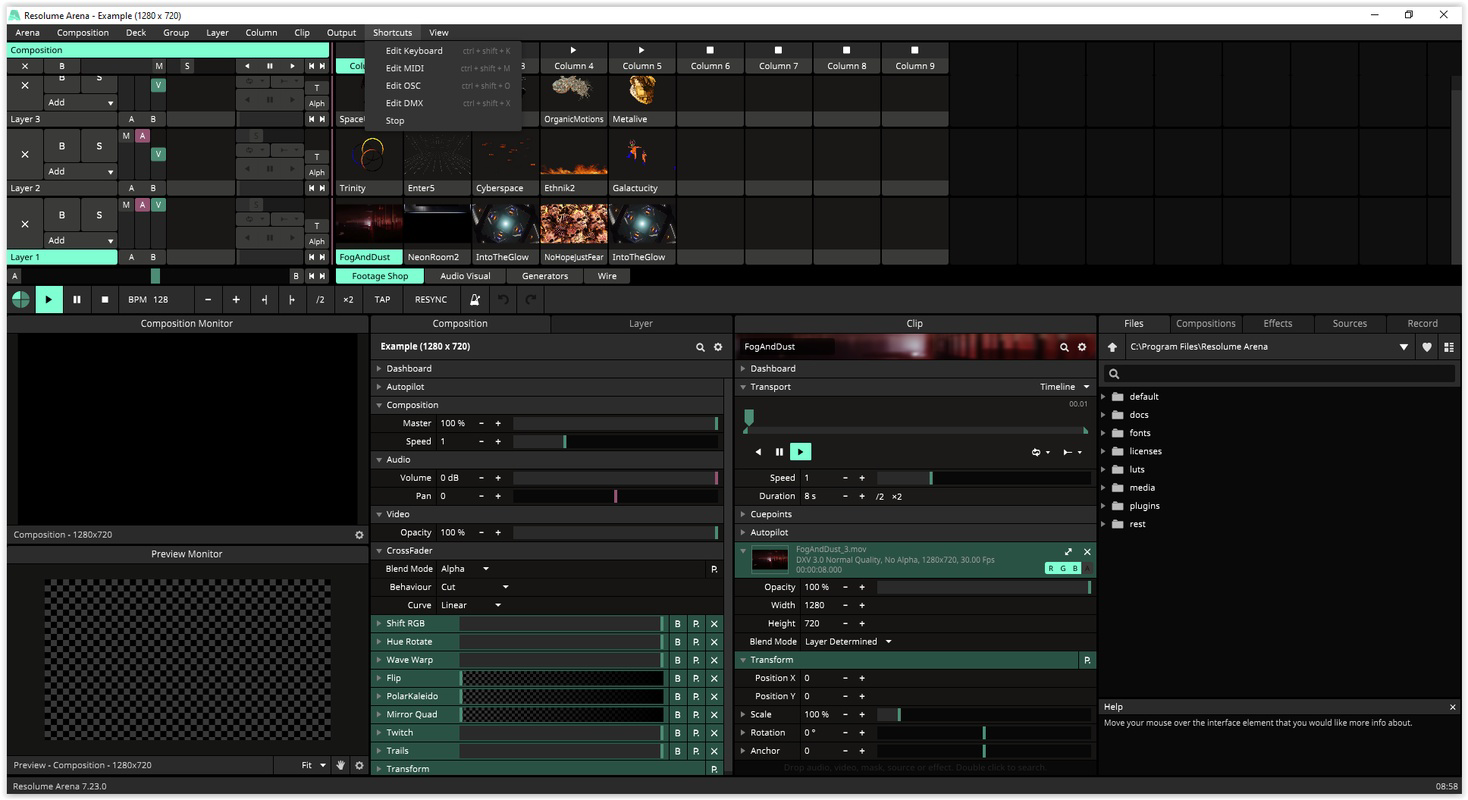1468x800 pixels.
Task: Open the Composition panel settings gear
Action: pos(718,347)
